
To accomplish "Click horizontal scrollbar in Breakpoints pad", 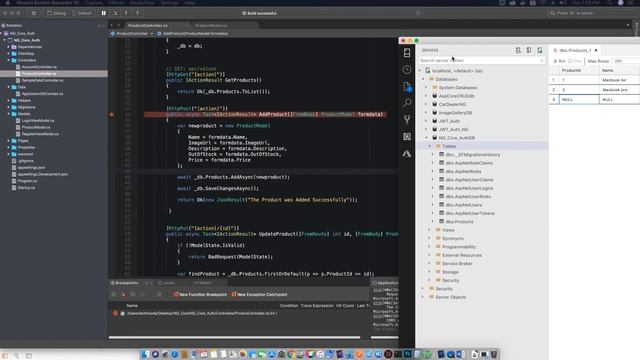I will point(234,337).
